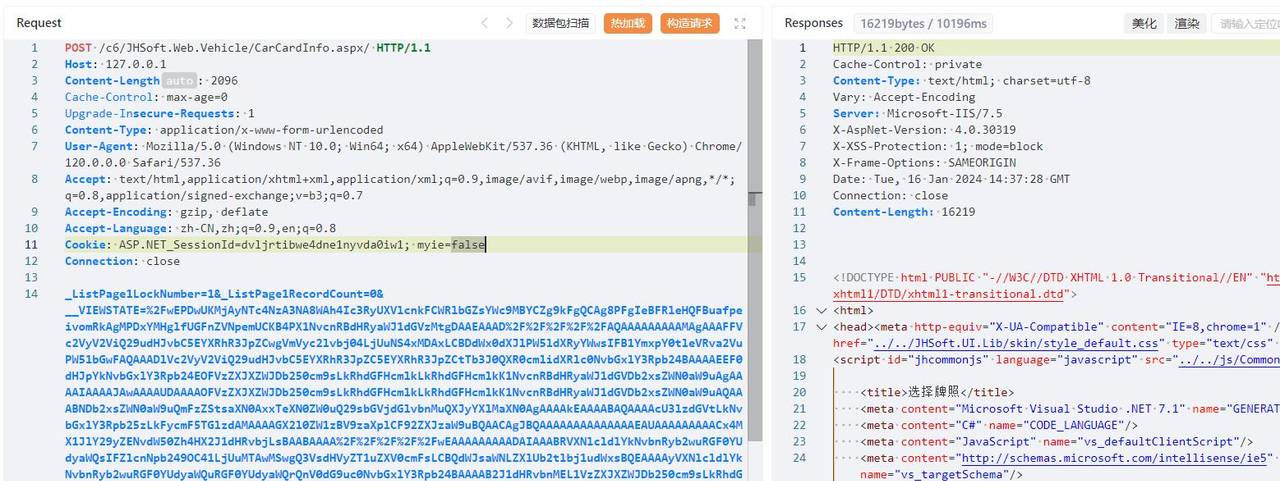Image resolution: width=1280 pixels, height=481 pixels.
Task: Place cursor on the Cookie header line
Action: [x=300, y=245]
